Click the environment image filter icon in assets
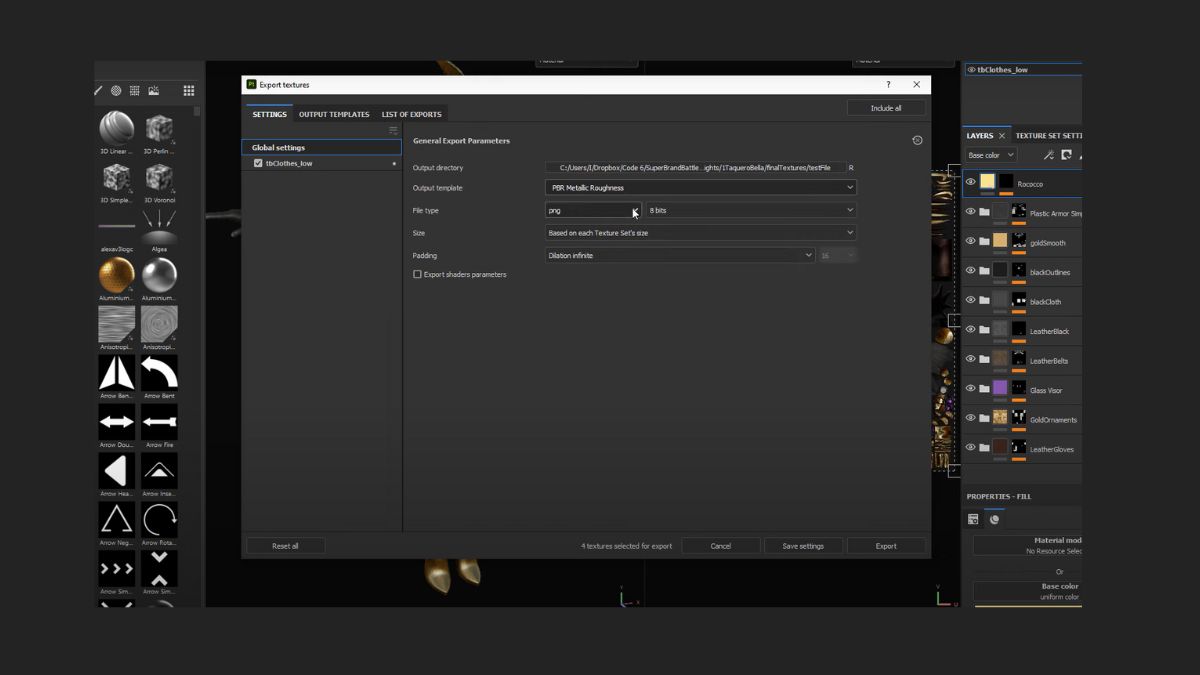This screenshot has height=675, width=1200. (153, 91)
